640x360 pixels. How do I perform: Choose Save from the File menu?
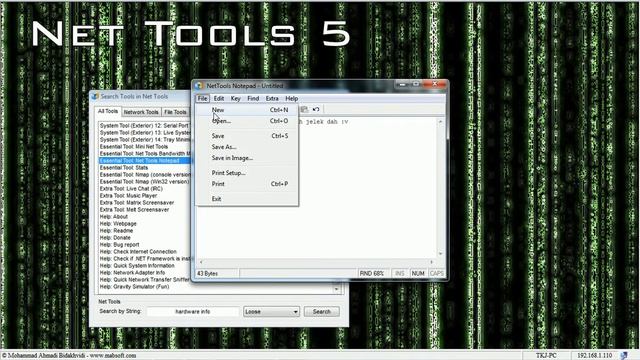(x=247, y=136)
